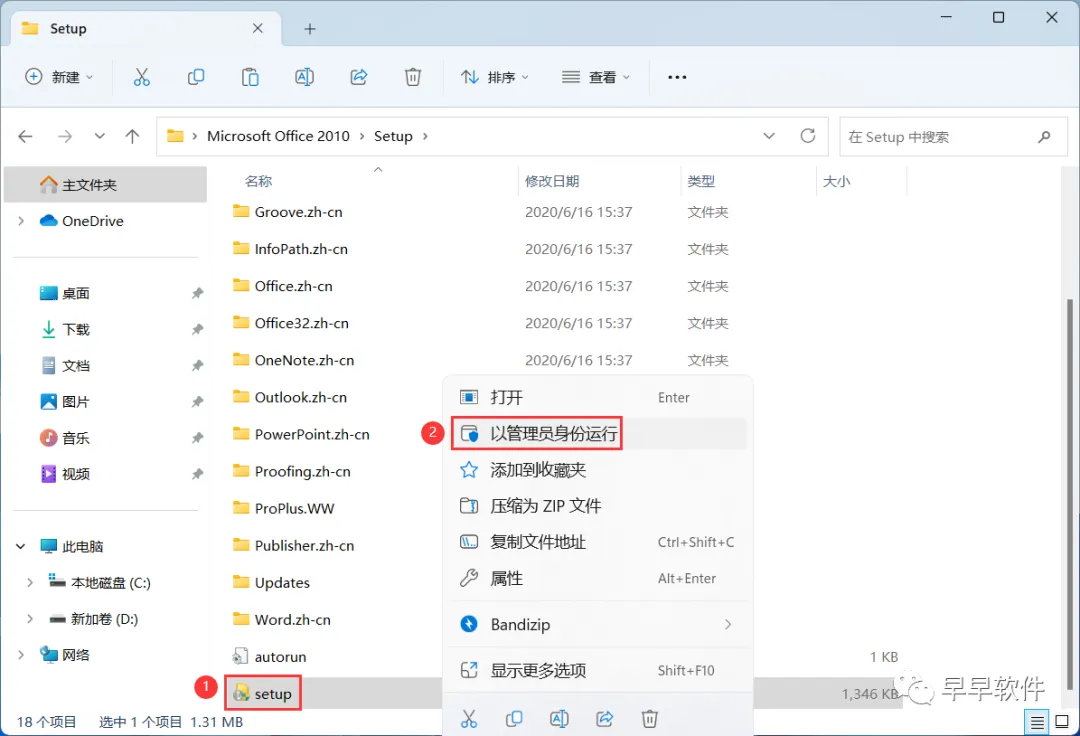Sort by Date modified (修改日期) column
1080x736 pixels.
click(552, 181)
